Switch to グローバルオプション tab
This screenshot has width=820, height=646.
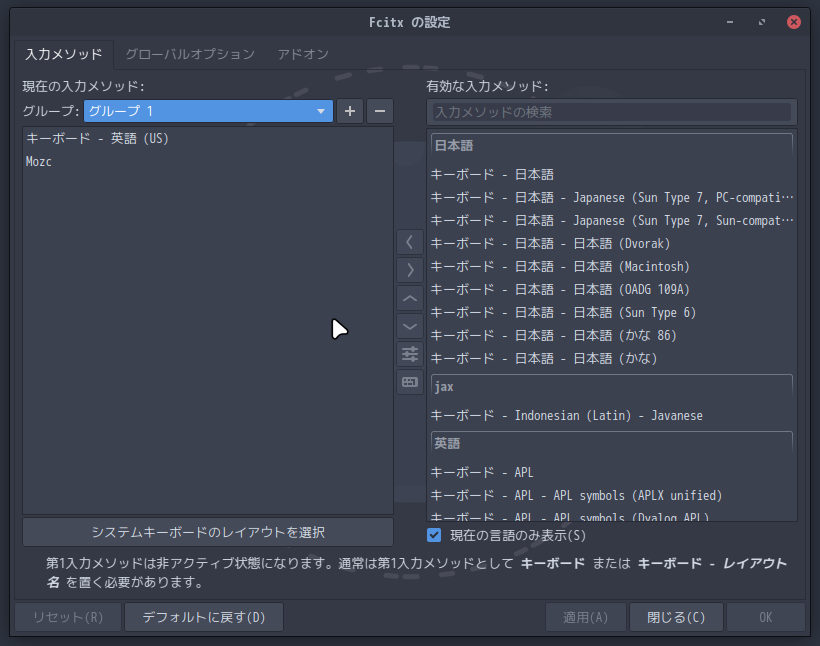pyautogui.click(x=190, y=54)
